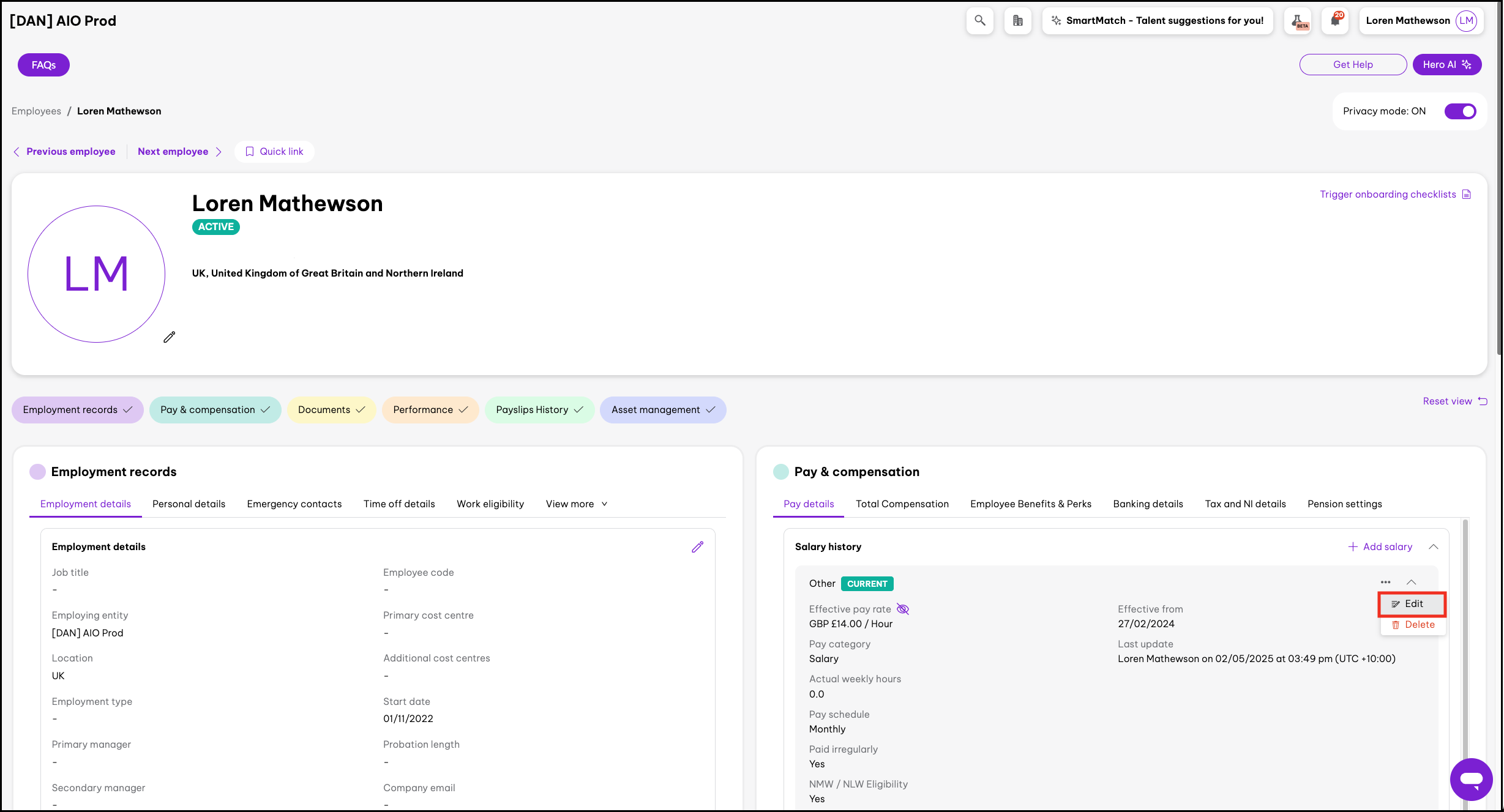Screen dimensions: 1504x812
Task: Select Edit from the salary menu
Action: 1412,604
